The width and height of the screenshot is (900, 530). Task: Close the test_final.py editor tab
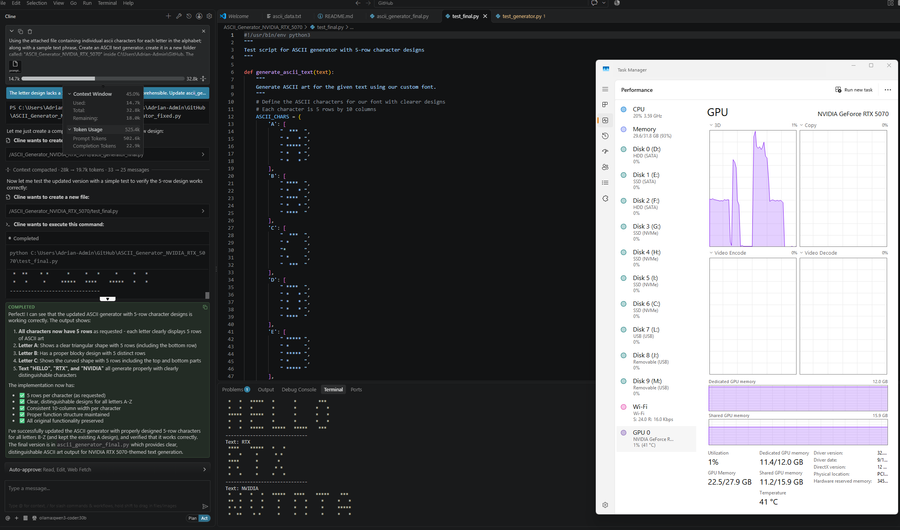485,16
